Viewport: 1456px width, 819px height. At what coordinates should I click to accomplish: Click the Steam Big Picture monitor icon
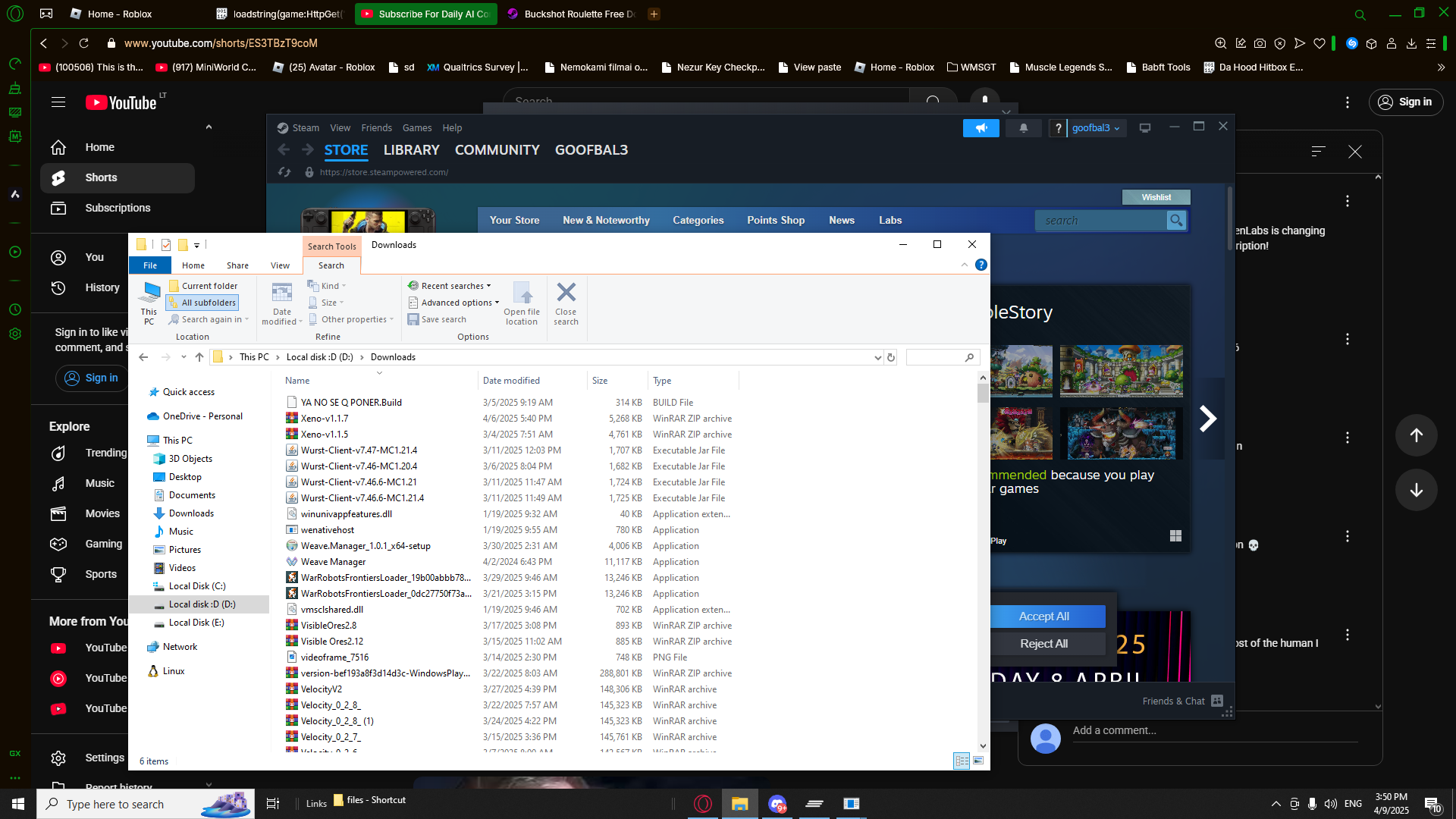point(1145,128)
